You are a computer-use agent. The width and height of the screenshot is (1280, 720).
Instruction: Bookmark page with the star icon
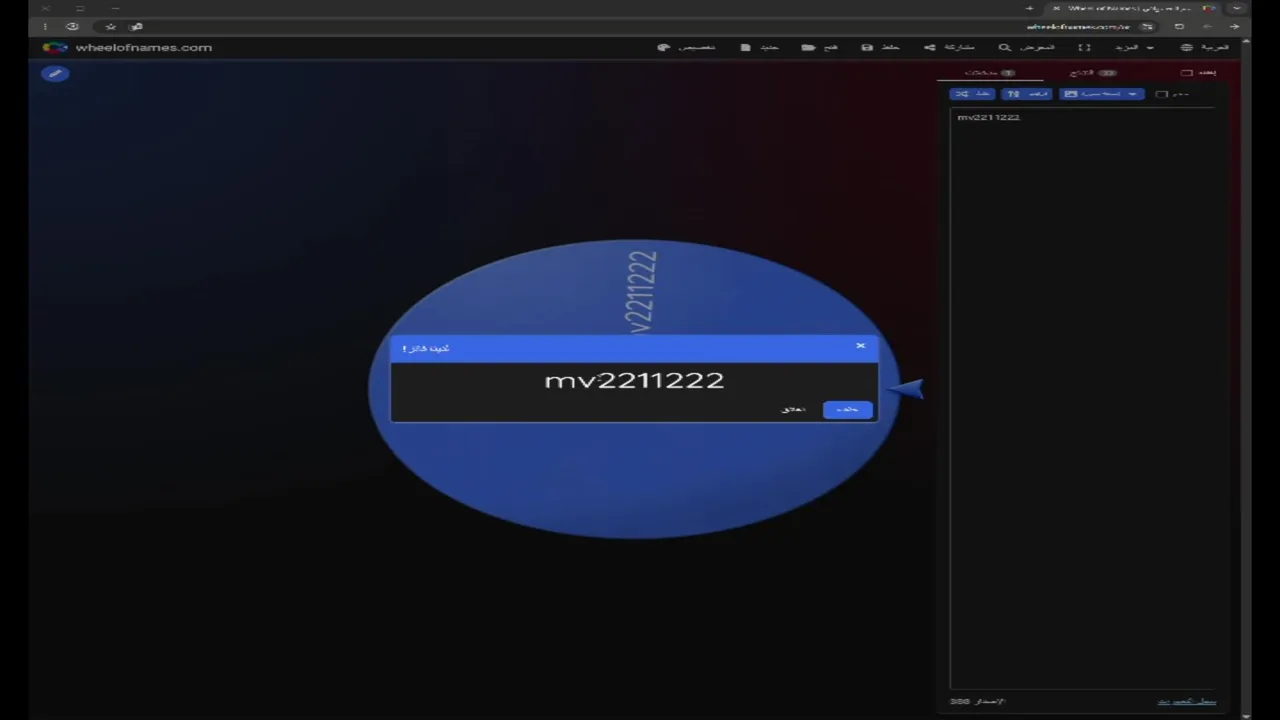coord(111,27)
